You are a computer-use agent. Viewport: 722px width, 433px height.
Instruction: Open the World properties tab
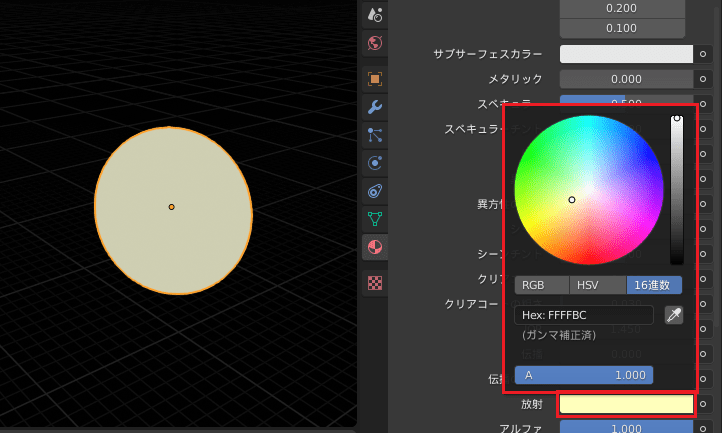[375, 43]
